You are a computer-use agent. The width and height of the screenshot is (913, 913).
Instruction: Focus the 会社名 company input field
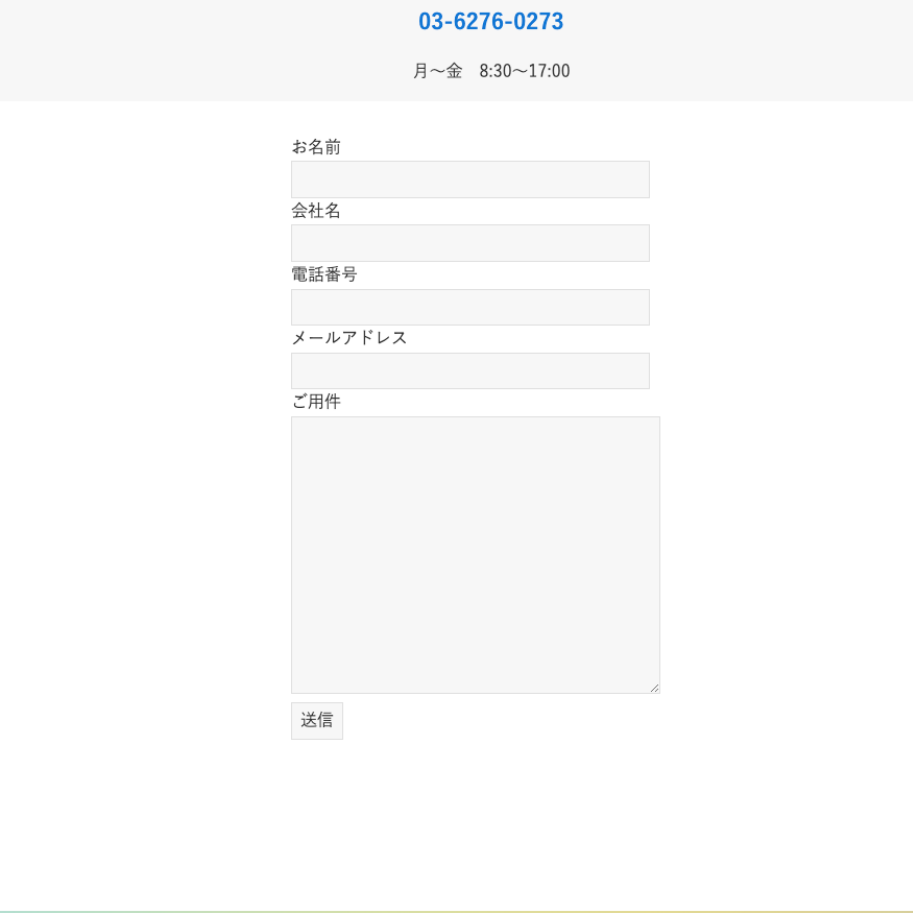pos(470,243)
